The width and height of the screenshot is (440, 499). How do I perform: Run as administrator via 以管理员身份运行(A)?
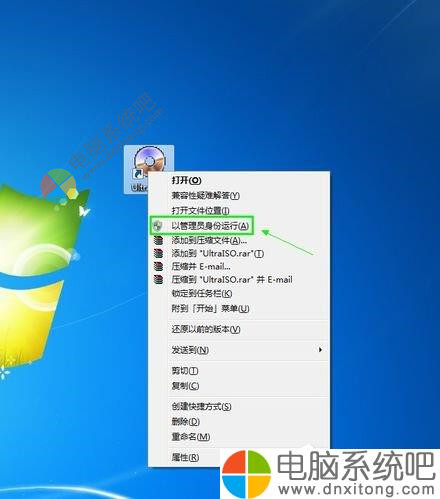(x=239, y=226)
